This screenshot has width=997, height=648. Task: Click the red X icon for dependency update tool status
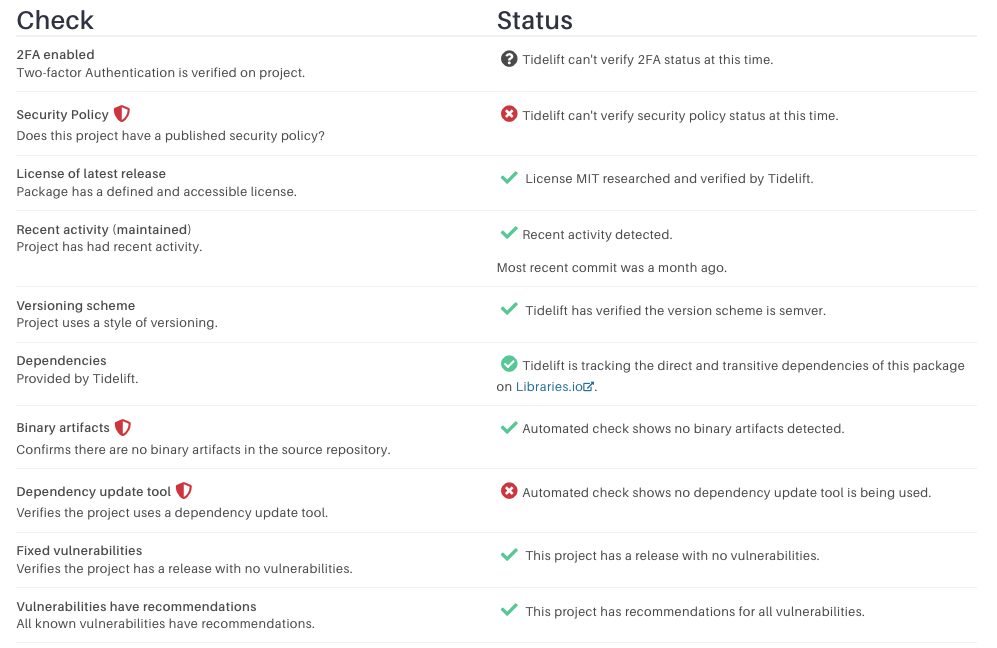tap(509, 491)
